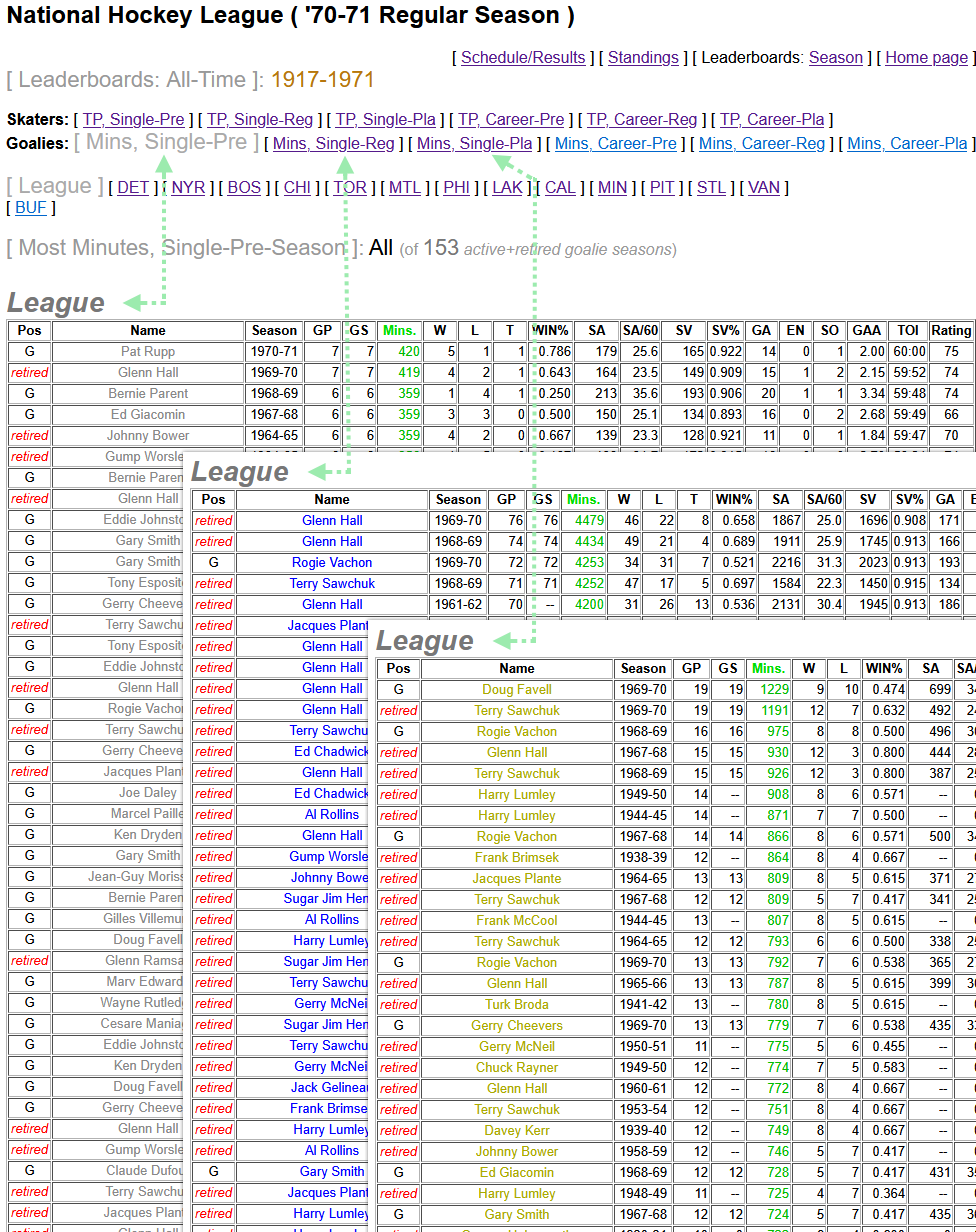Open Rogie Vachon in the 975-minute row
976x1232 pixels.
pos(517,732)
